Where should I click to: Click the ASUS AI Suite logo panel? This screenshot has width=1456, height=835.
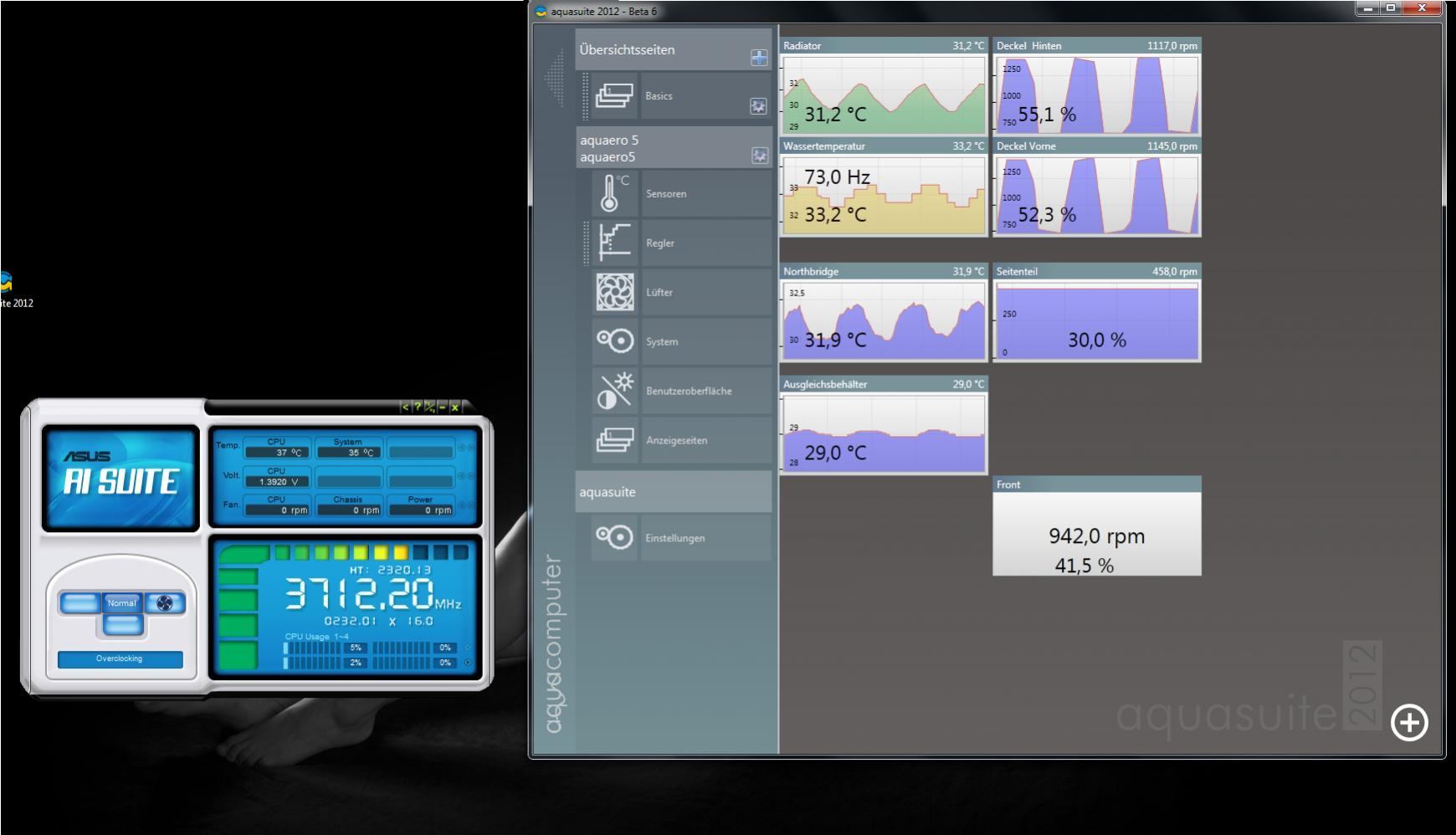click(120, 478)
